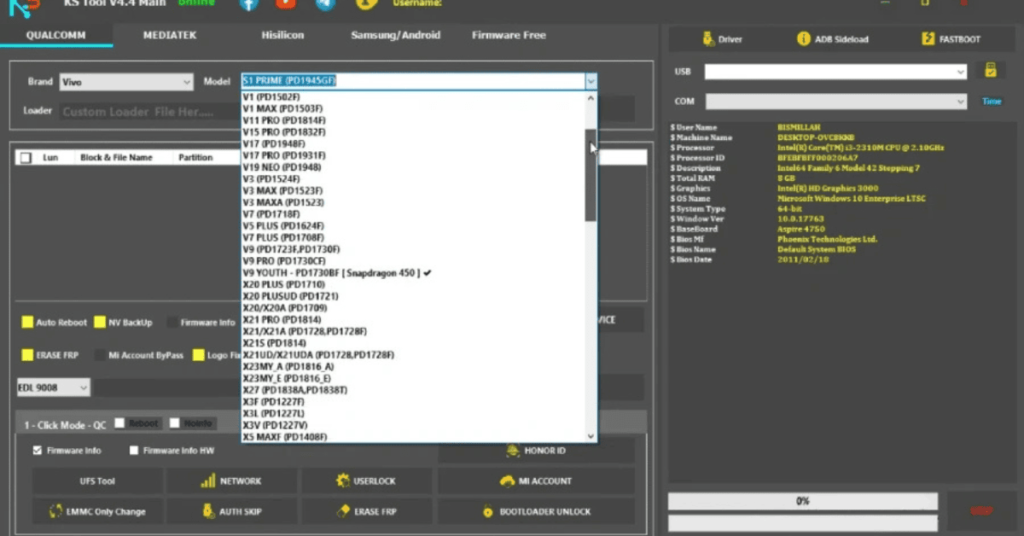This screenshot has width=1024, height=536.
Task: Click the Partition column header
Action: [195, 158]
